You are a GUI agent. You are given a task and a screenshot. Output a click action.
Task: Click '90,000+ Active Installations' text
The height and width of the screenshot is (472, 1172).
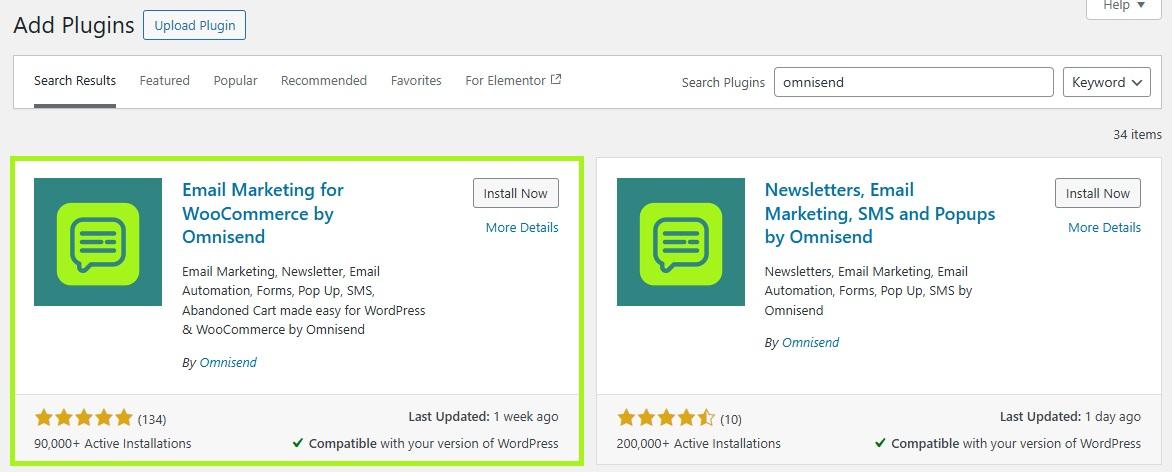pyautogui.click(x=113, y=444)
